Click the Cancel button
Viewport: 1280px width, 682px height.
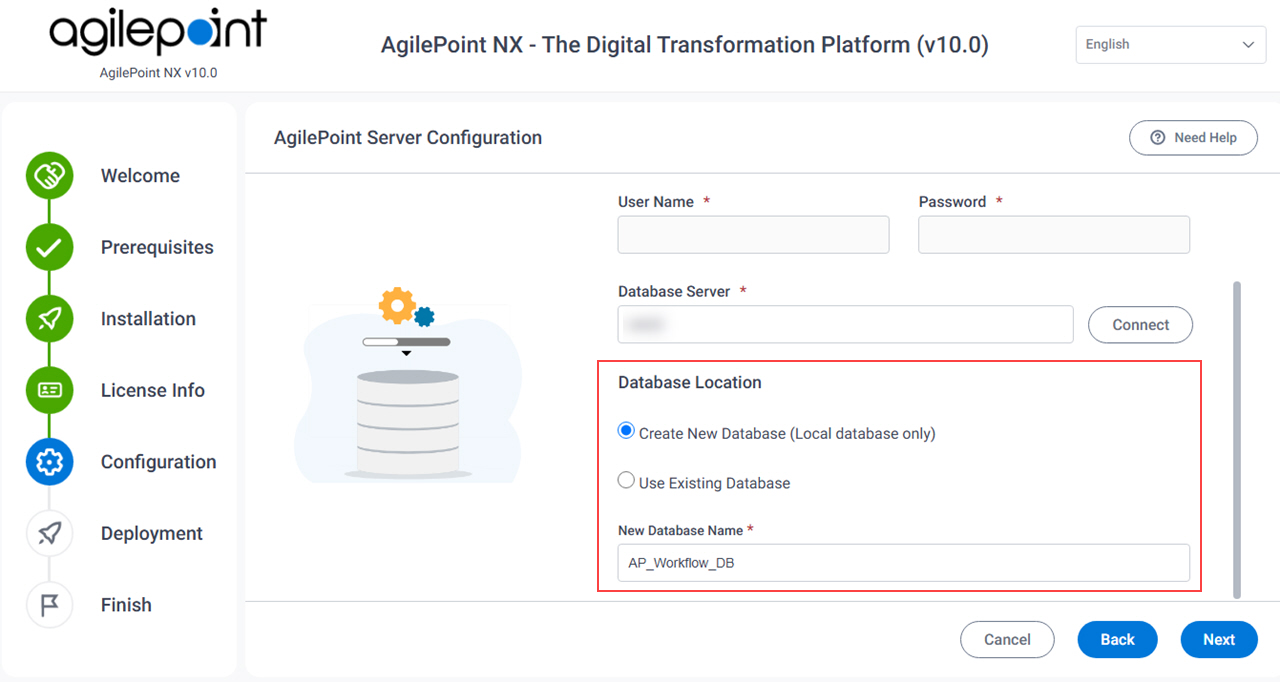(x=1007, y=640)
